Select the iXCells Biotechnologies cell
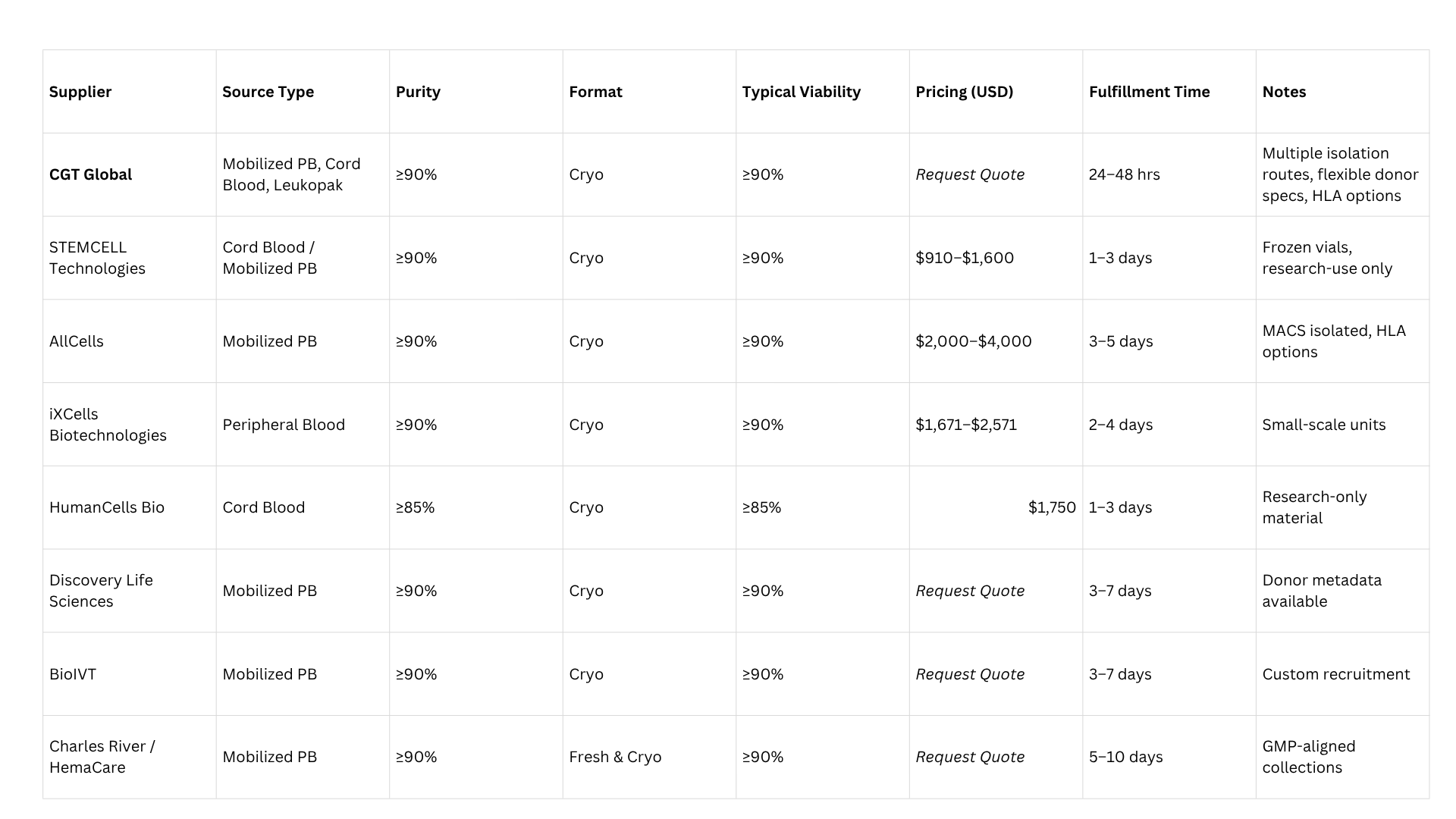The height and width of the screenshot is (819, 1456). [108, 425]
